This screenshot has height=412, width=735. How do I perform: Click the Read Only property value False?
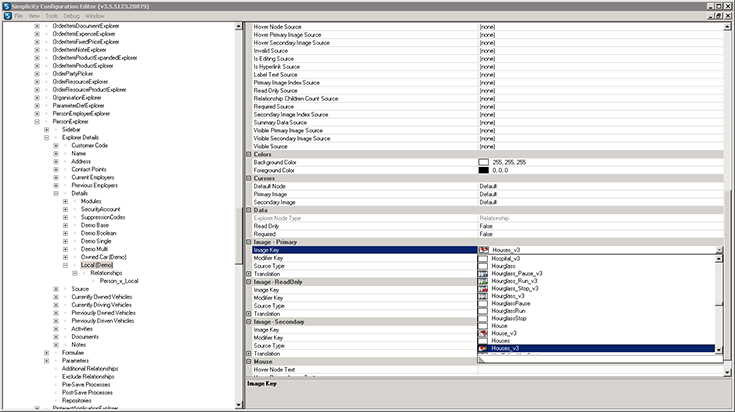[486, 226]
